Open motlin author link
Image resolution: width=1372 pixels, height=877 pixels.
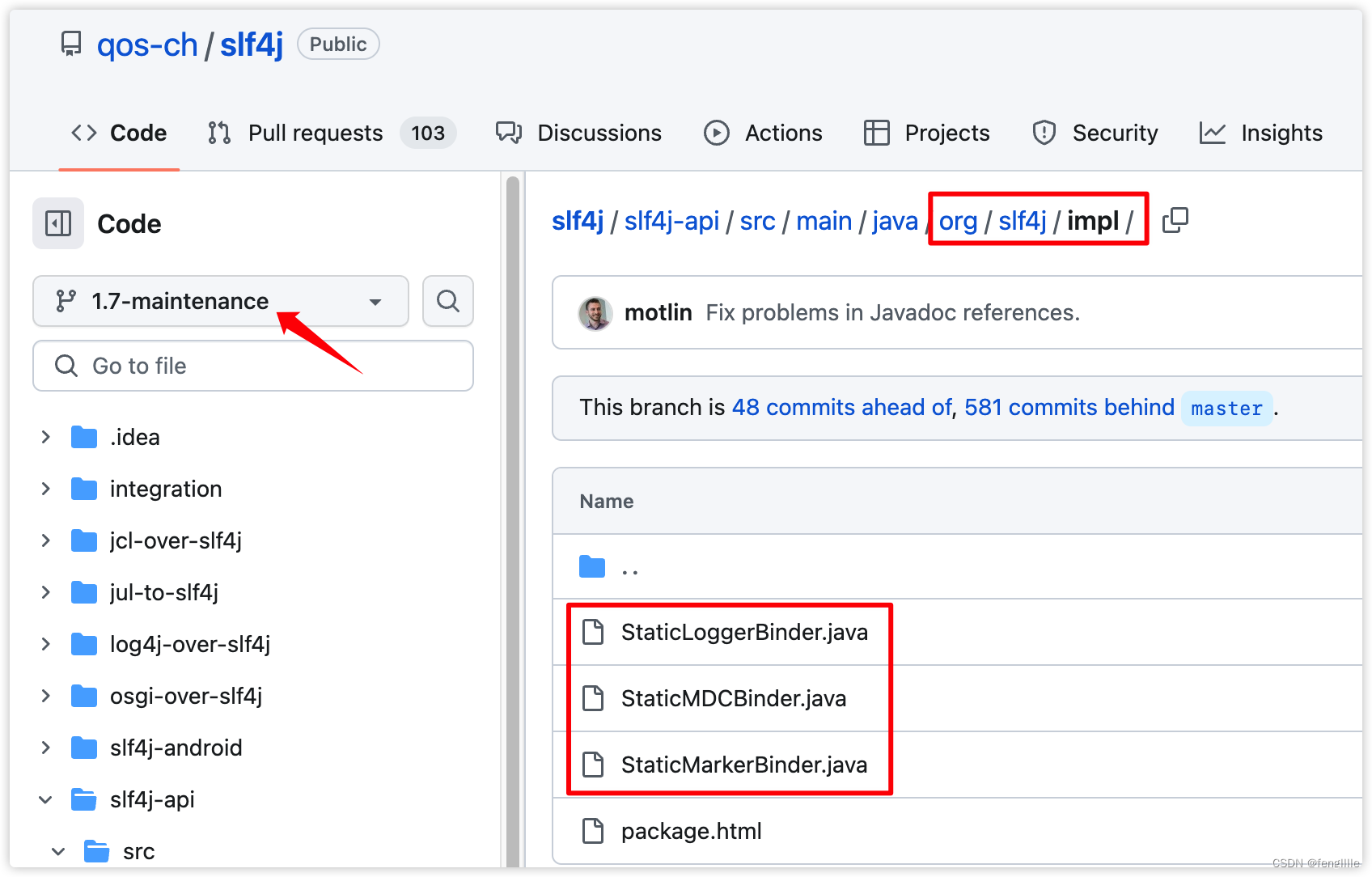(658, 312)
